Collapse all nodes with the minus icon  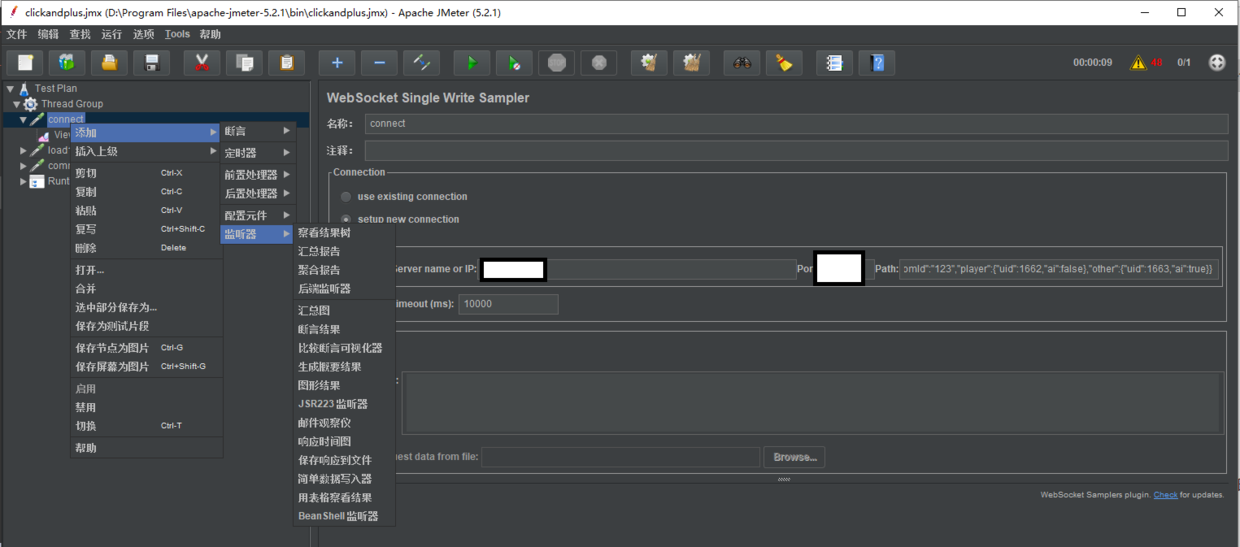(x=379, y=62)
